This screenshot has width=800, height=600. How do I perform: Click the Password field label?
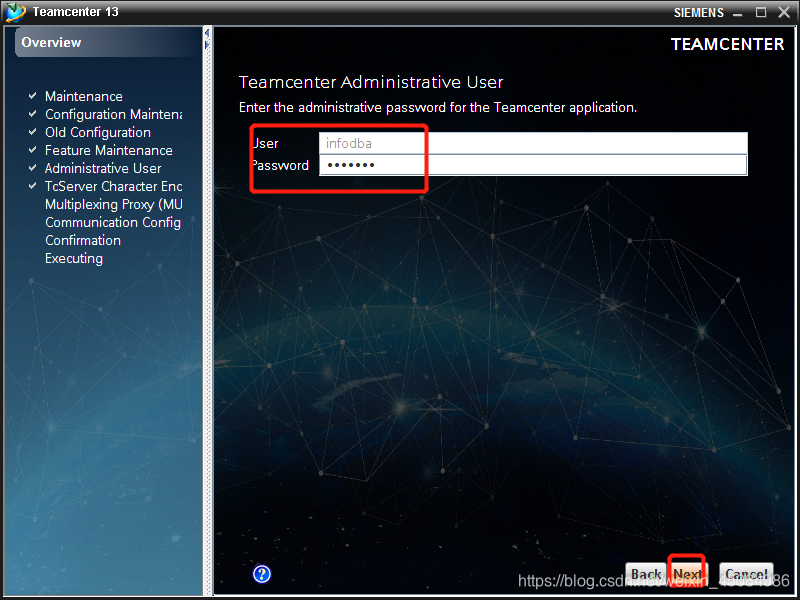(280, 165)
